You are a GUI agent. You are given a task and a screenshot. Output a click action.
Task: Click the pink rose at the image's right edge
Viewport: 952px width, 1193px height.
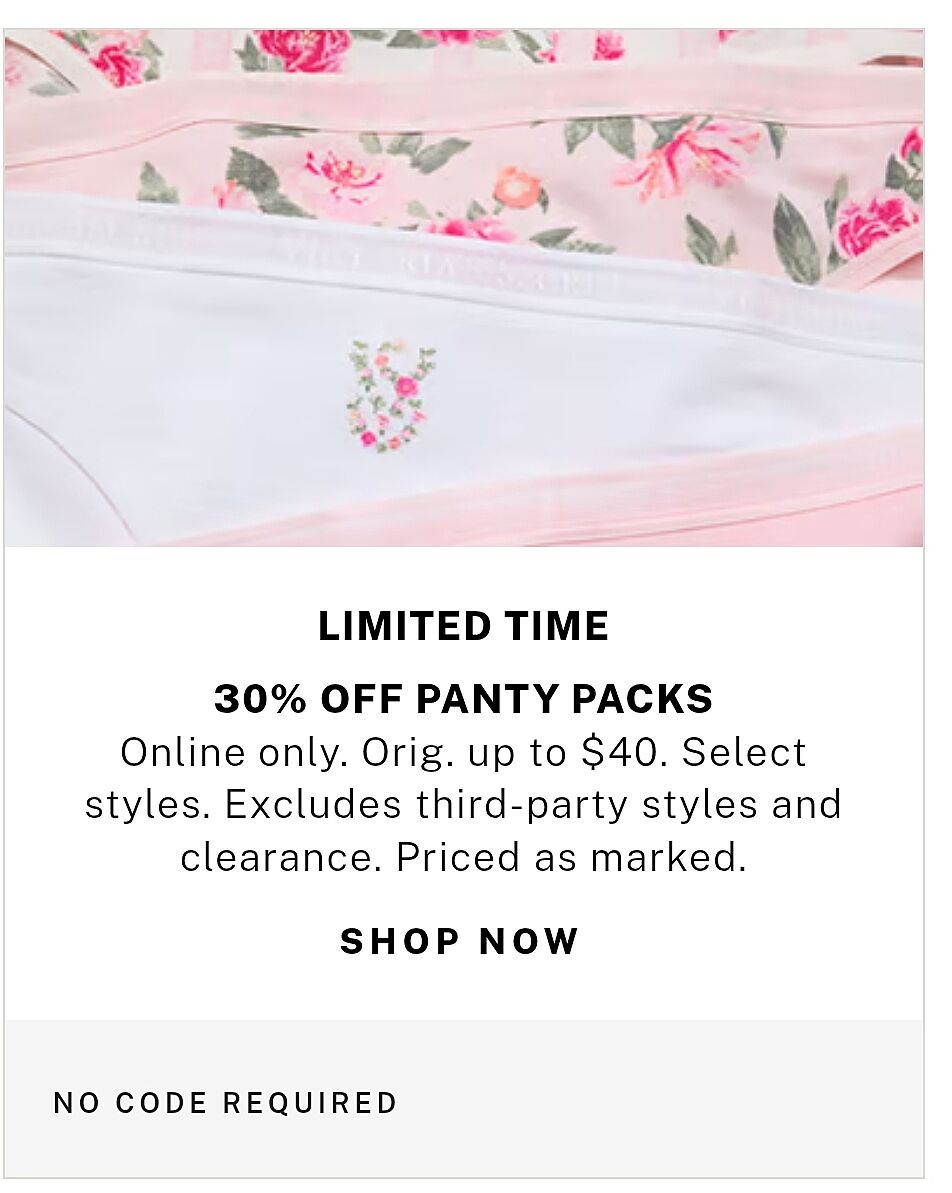pyautogui.click(x=875, y=218)
